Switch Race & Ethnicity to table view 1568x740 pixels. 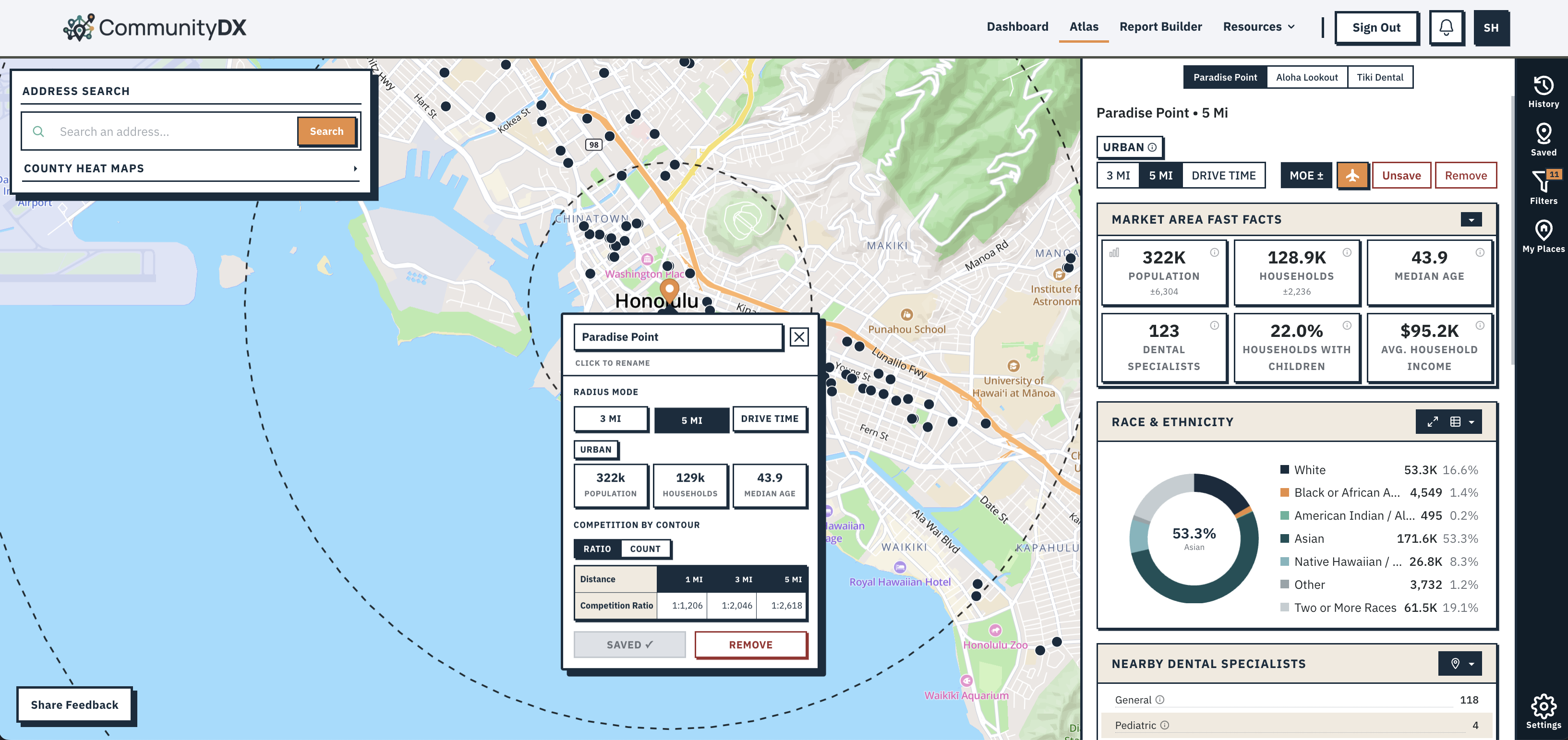(1455, 422)
